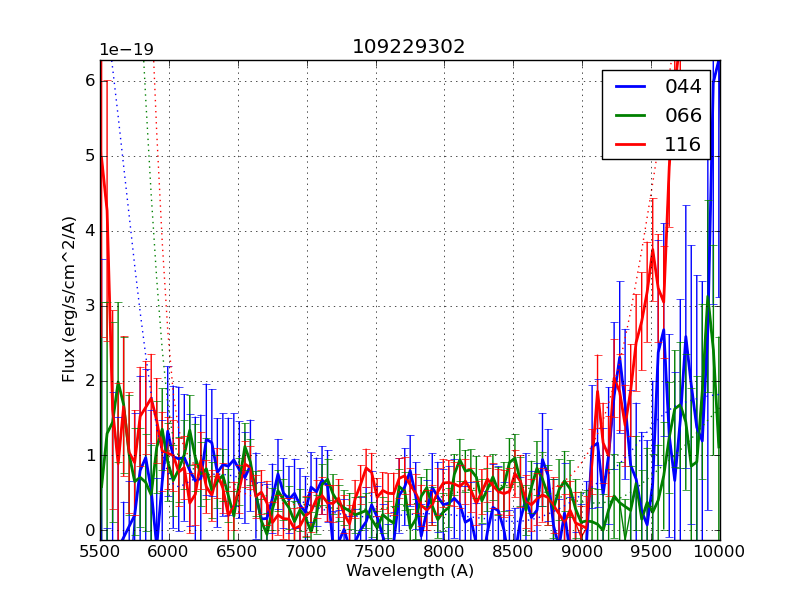Click the 7500 x-axis tick label
Viewport: 800px width, 600px height.
(376, 551)
